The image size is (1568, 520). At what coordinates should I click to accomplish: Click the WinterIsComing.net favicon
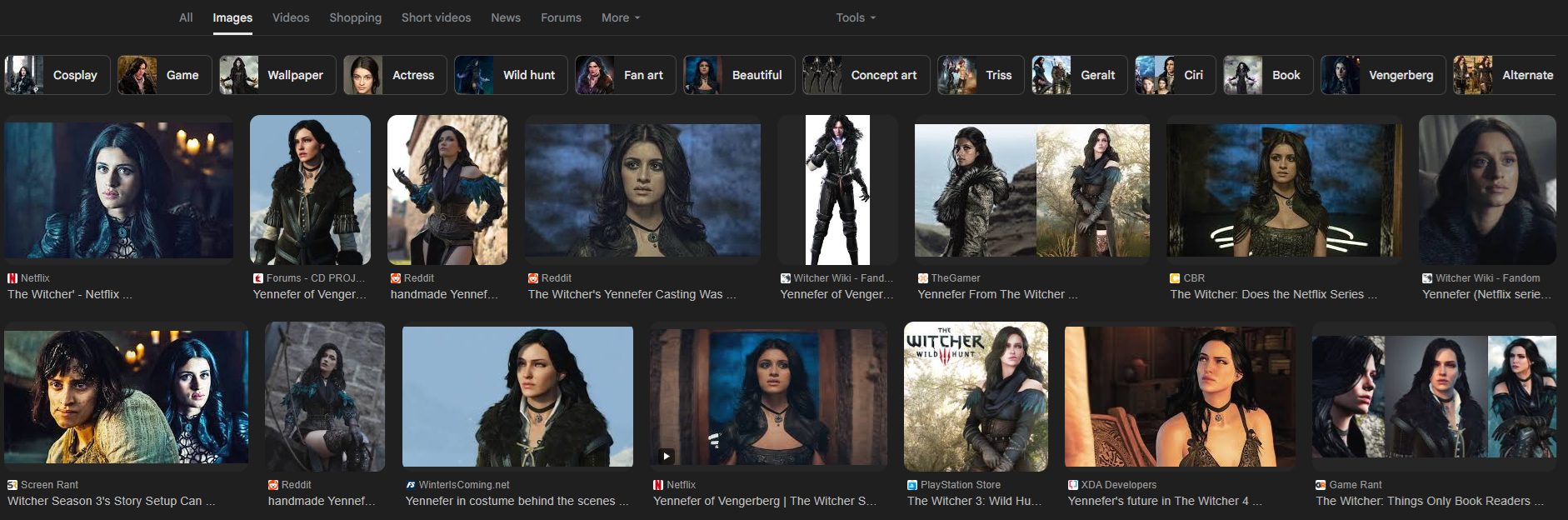411,485
